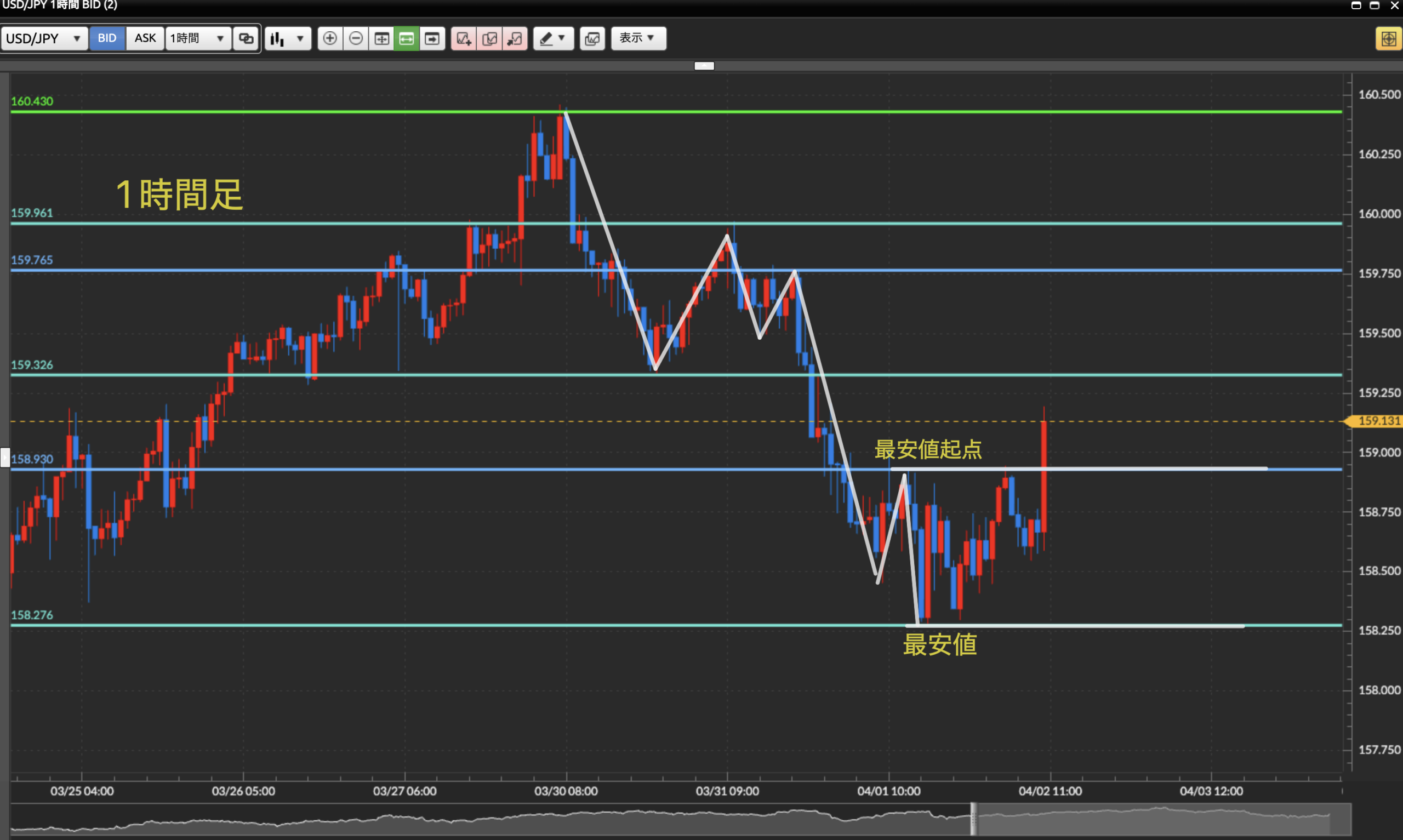Click the panel collapse handle above chart
1403x840 pixels.
click(x=704, y=66)
